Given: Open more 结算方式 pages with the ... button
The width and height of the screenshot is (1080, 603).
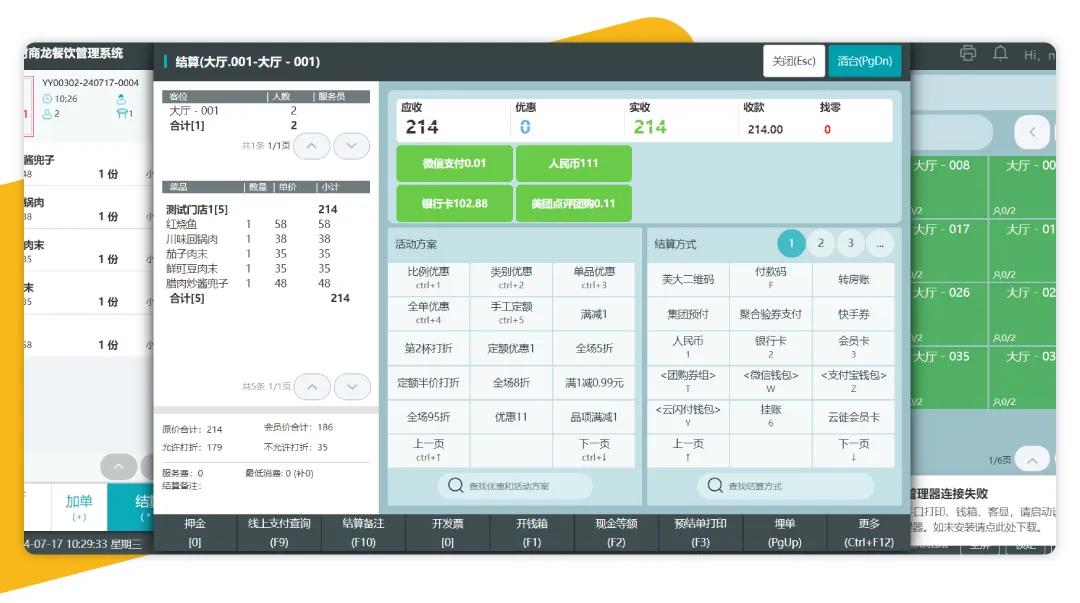Looking at the screenshot, I should click(x=880, y=243).
